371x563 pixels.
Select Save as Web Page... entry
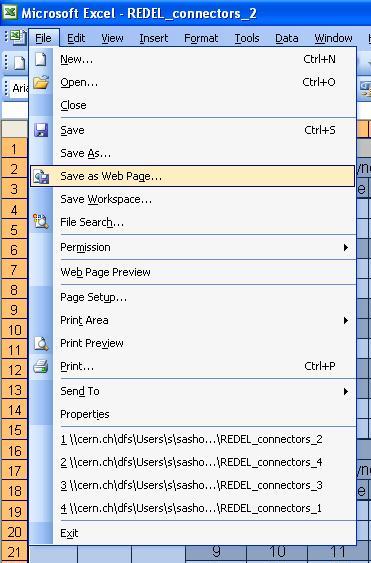[x=193, y=176]
